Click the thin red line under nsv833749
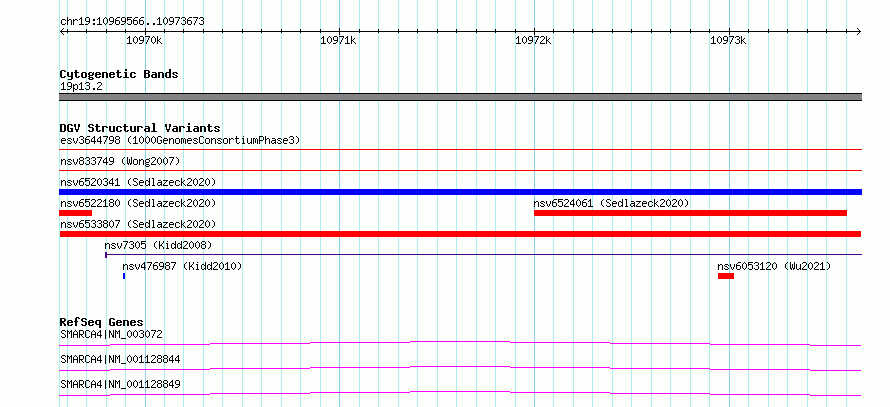Screen dimensions: 890x407 [460, 170]
